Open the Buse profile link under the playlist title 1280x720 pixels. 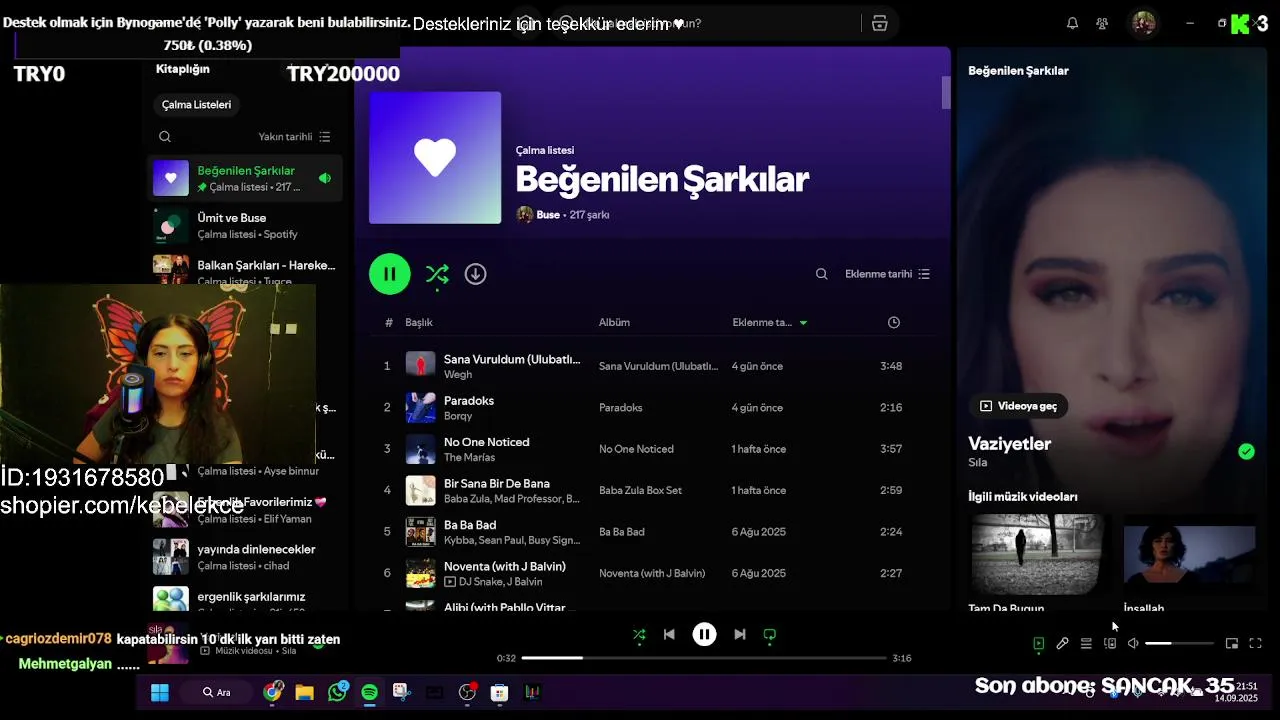coord(548,215)
